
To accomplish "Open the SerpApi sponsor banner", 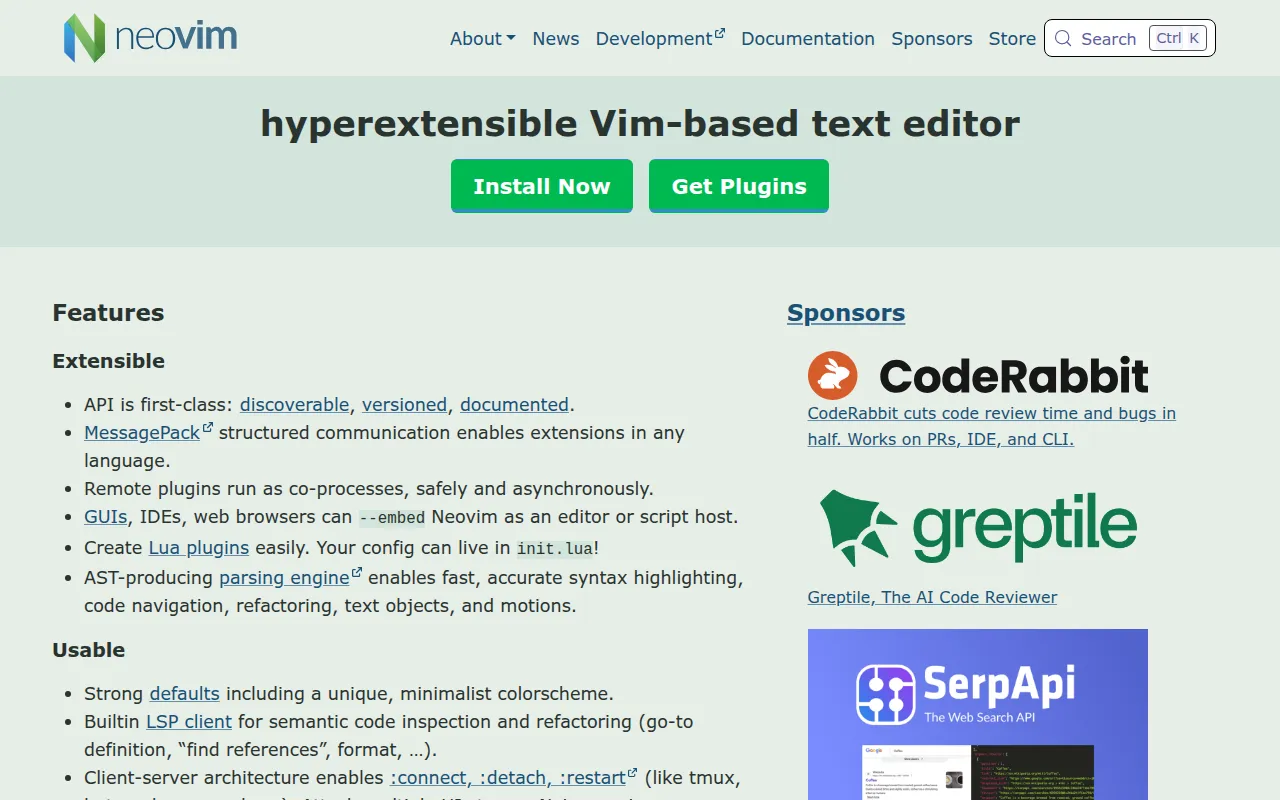I will (x=978, y=714).
